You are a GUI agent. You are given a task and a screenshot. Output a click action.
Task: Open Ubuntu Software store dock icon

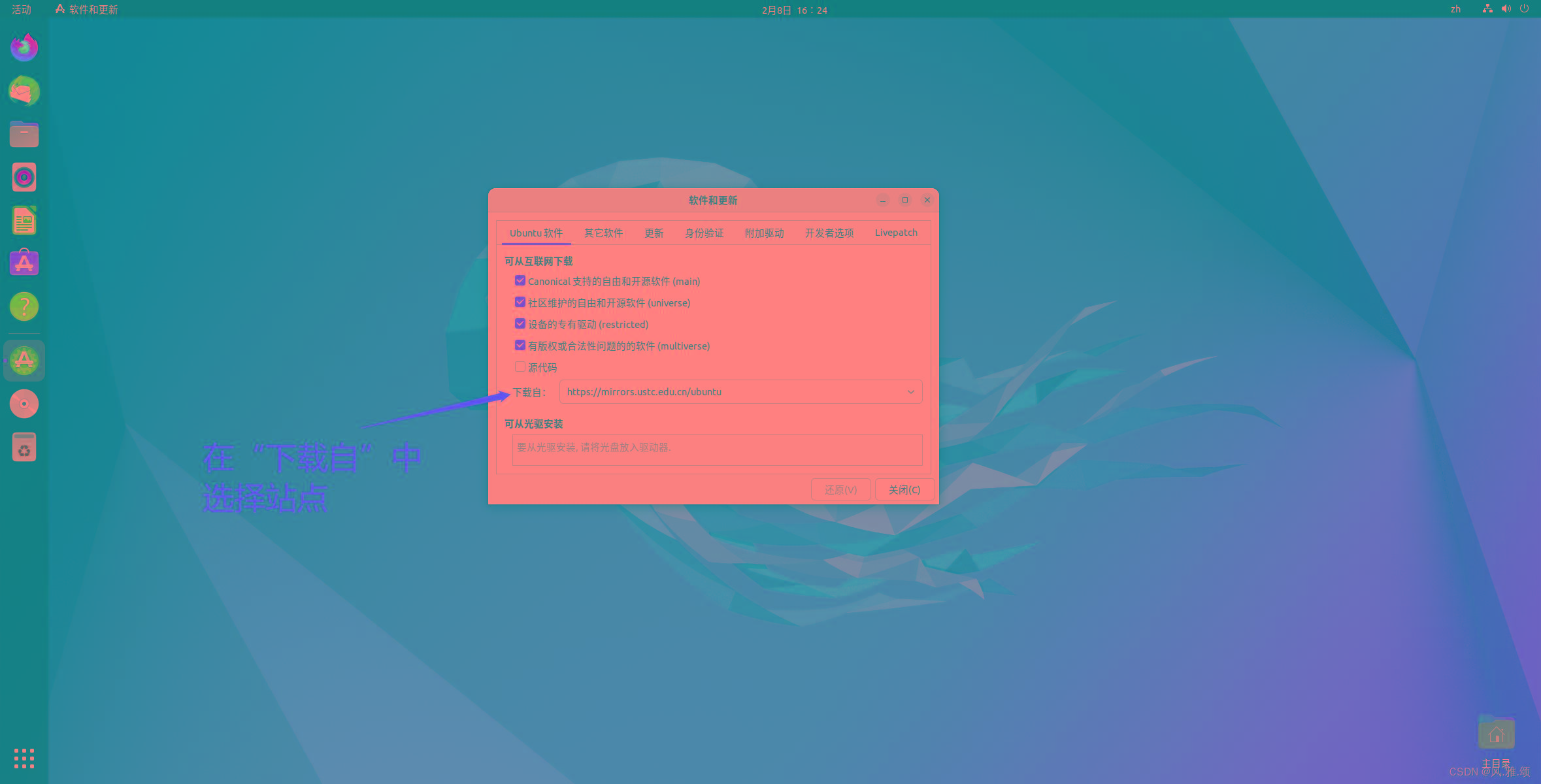pos(24,263)
